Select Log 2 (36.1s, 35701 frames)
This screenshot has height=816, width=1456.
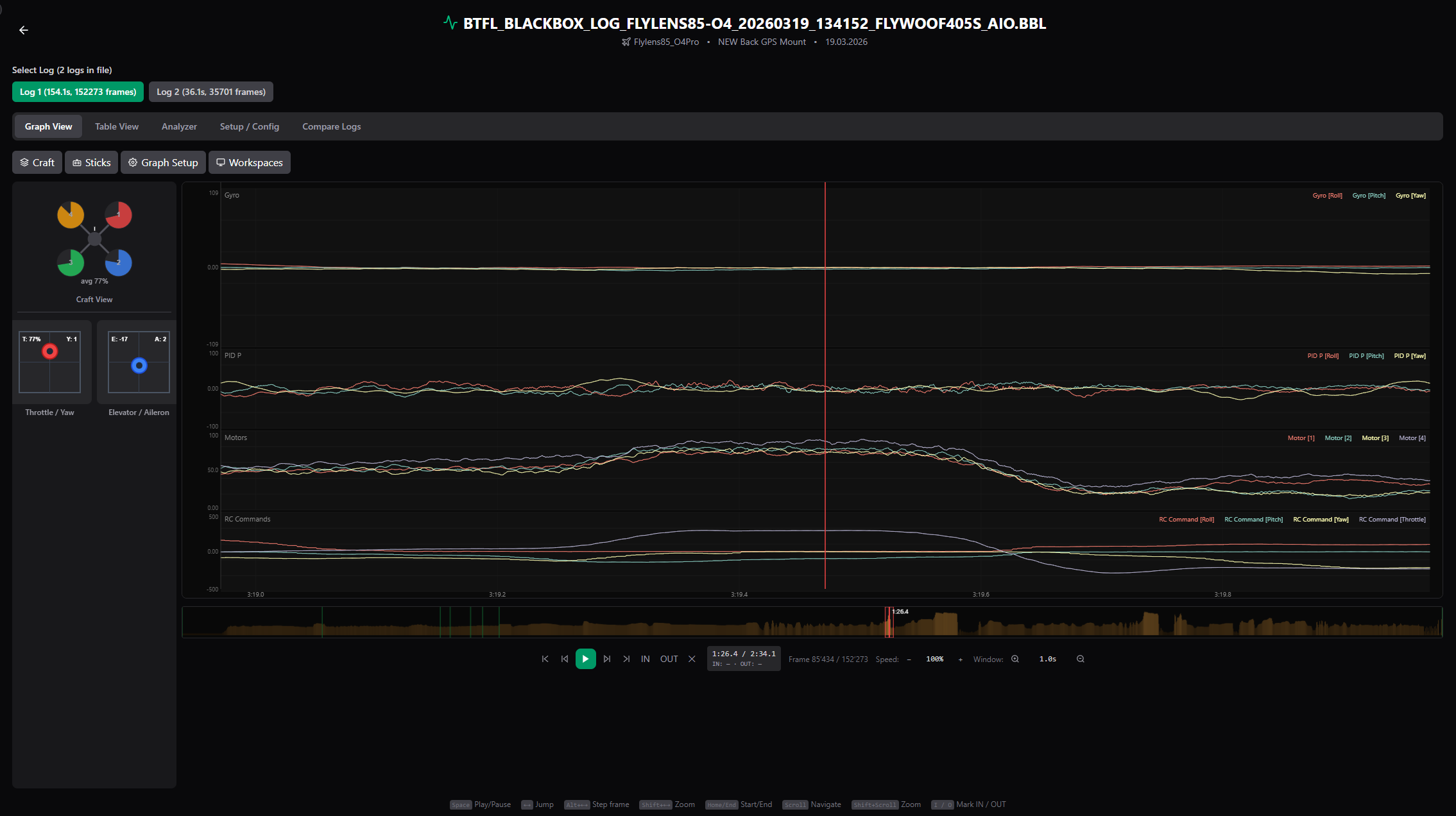(x=210, y=92)
